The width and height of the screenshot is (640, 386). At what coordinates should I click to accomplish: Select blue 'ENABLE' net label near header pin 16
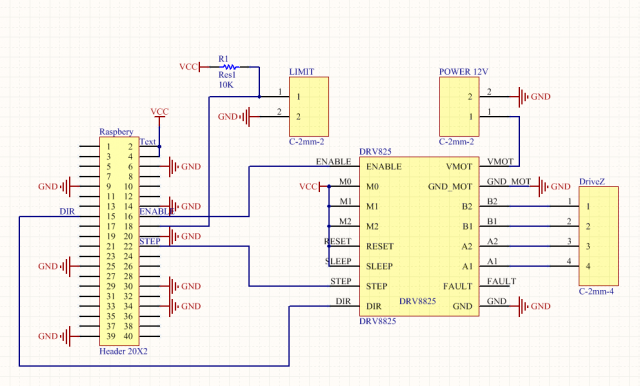[x=158, y=211]
